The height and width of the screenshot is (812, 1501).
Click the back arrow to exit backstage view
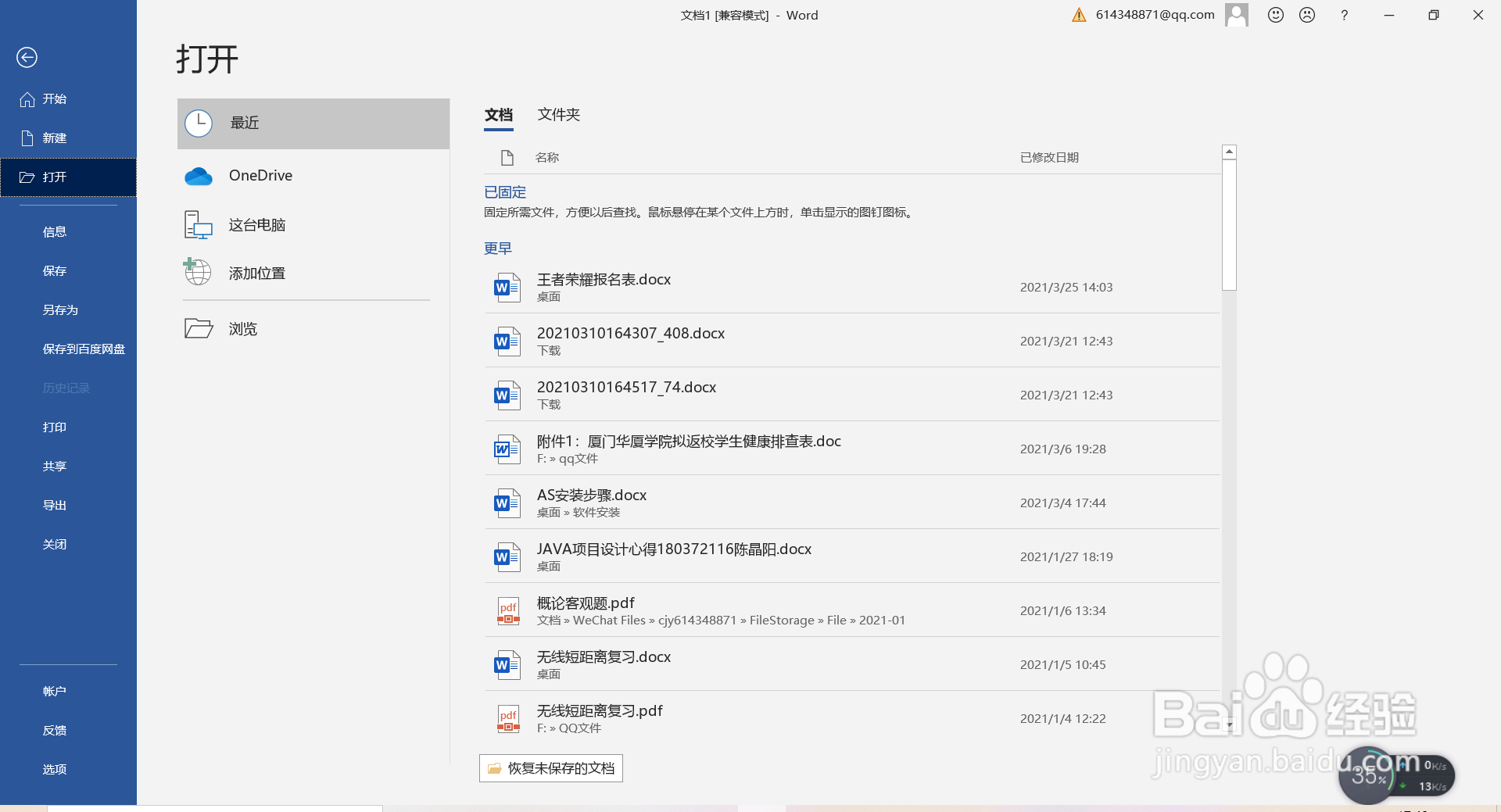point(27,57)
